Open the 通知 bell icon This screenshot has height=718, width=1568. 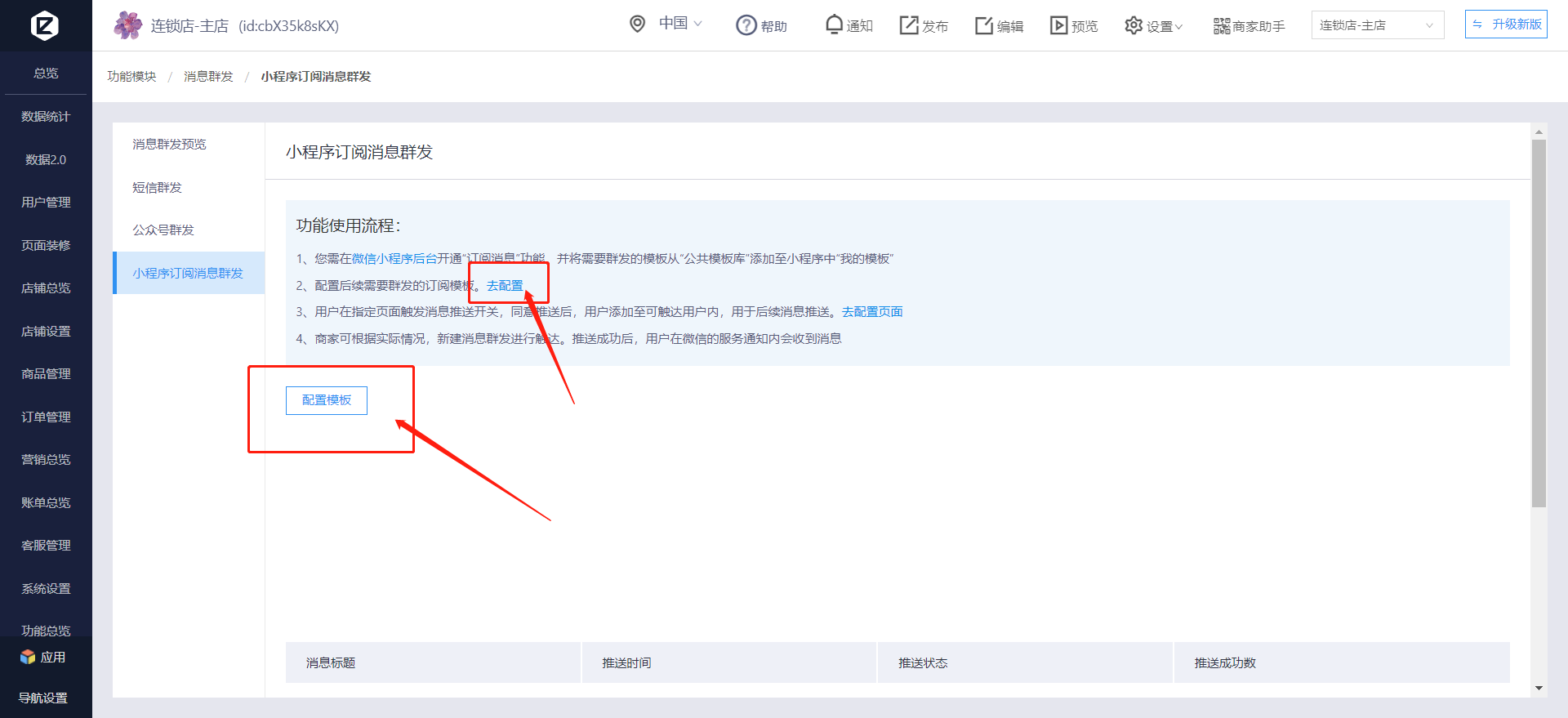[x=834, y=25]
